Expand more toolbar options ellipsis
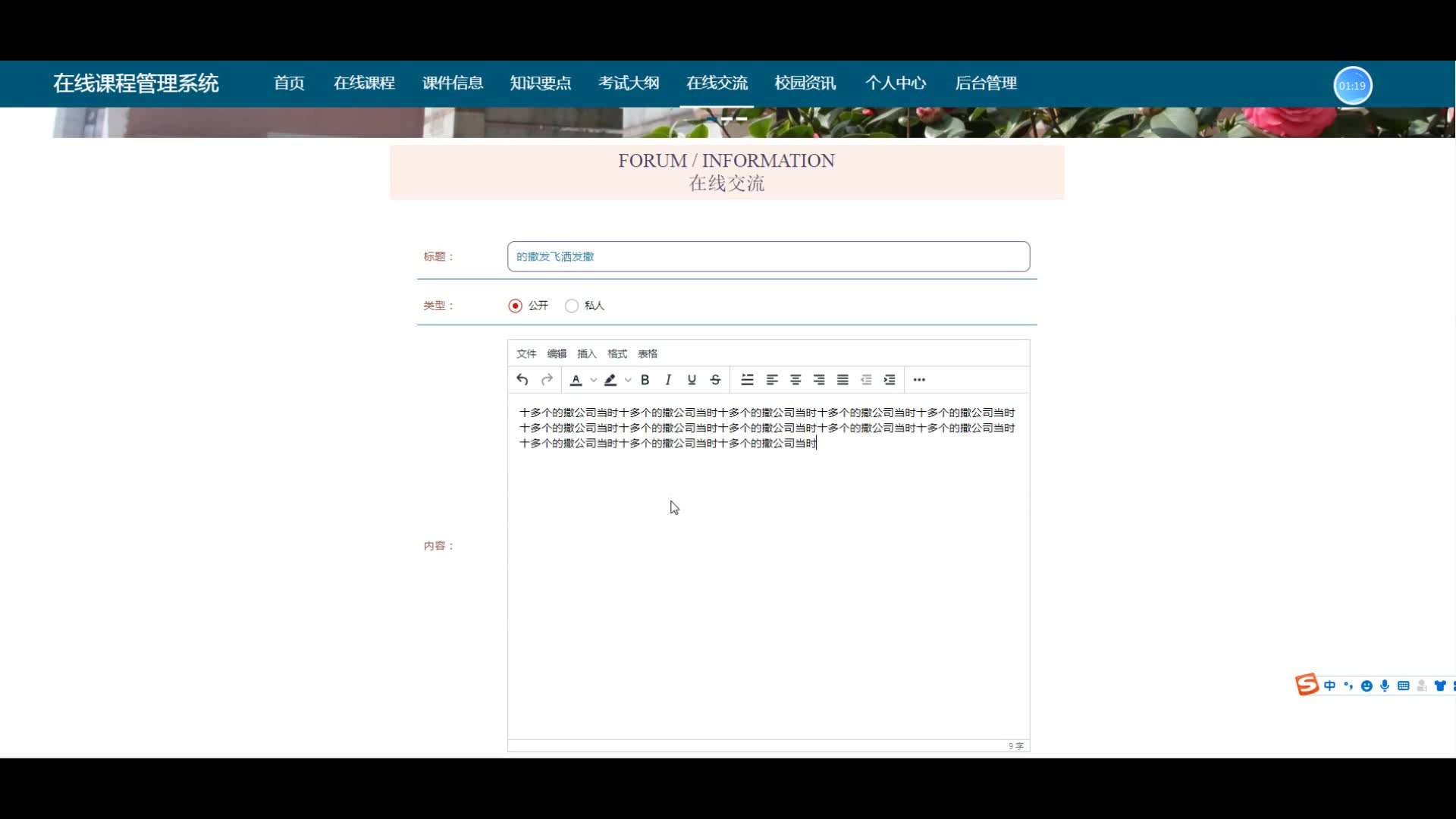 919,380
